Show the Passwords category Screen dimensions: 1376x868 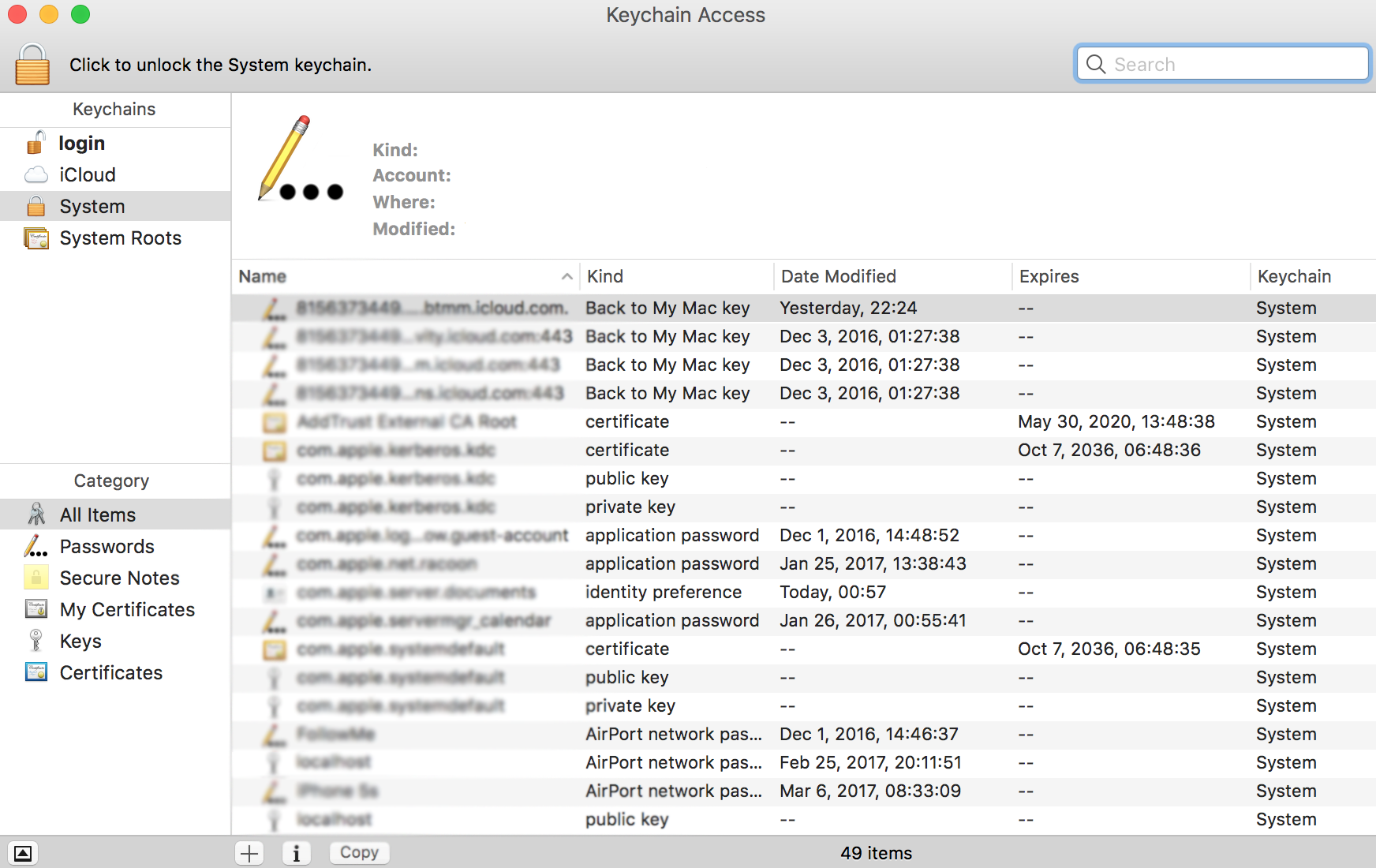[107, 546]
